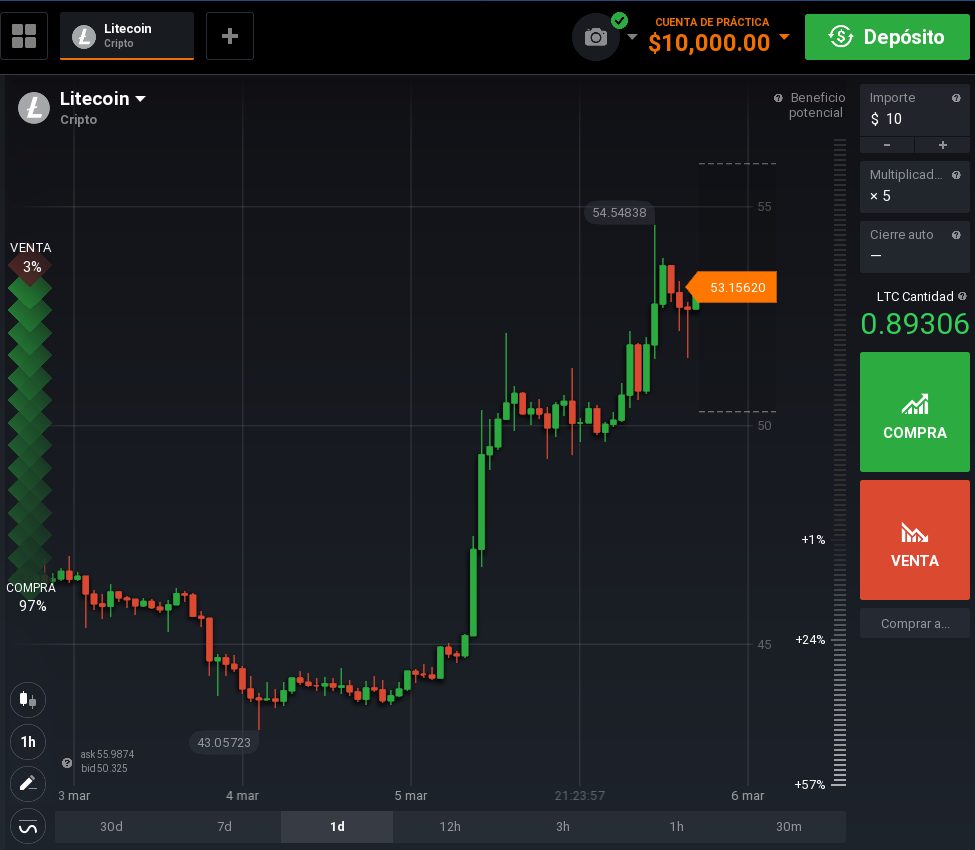
Task: Click the orange 53.15620 current price tag
Action: [732, 287]
